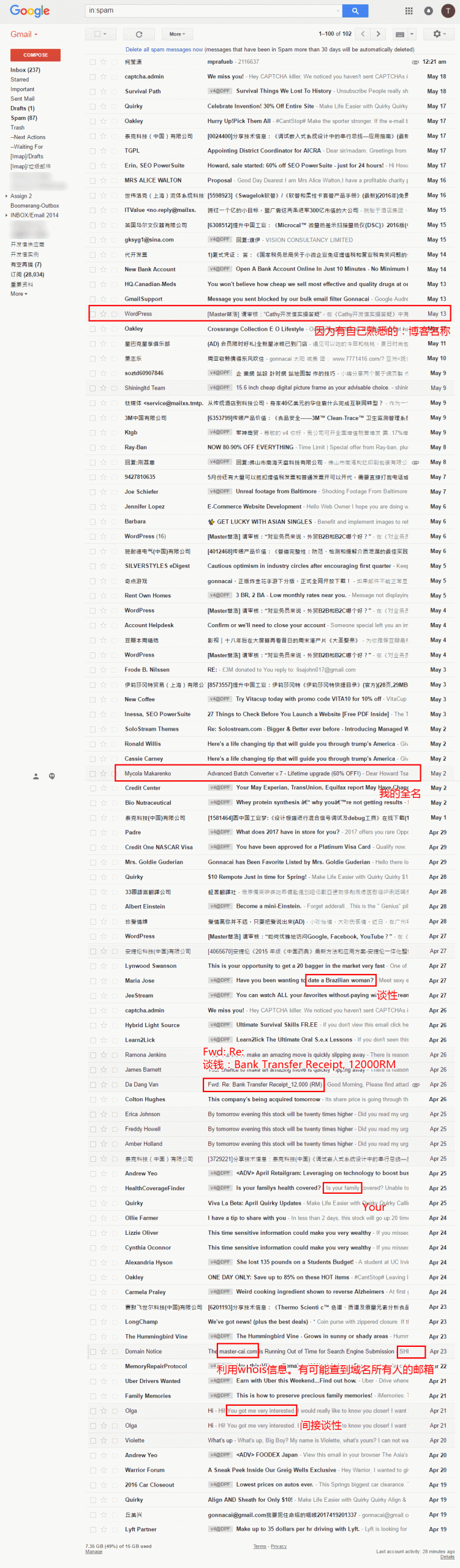Toggle the input tools keyboard icon
The width and height of the screenshot is (460, 1568).
[x=400, y=34]
